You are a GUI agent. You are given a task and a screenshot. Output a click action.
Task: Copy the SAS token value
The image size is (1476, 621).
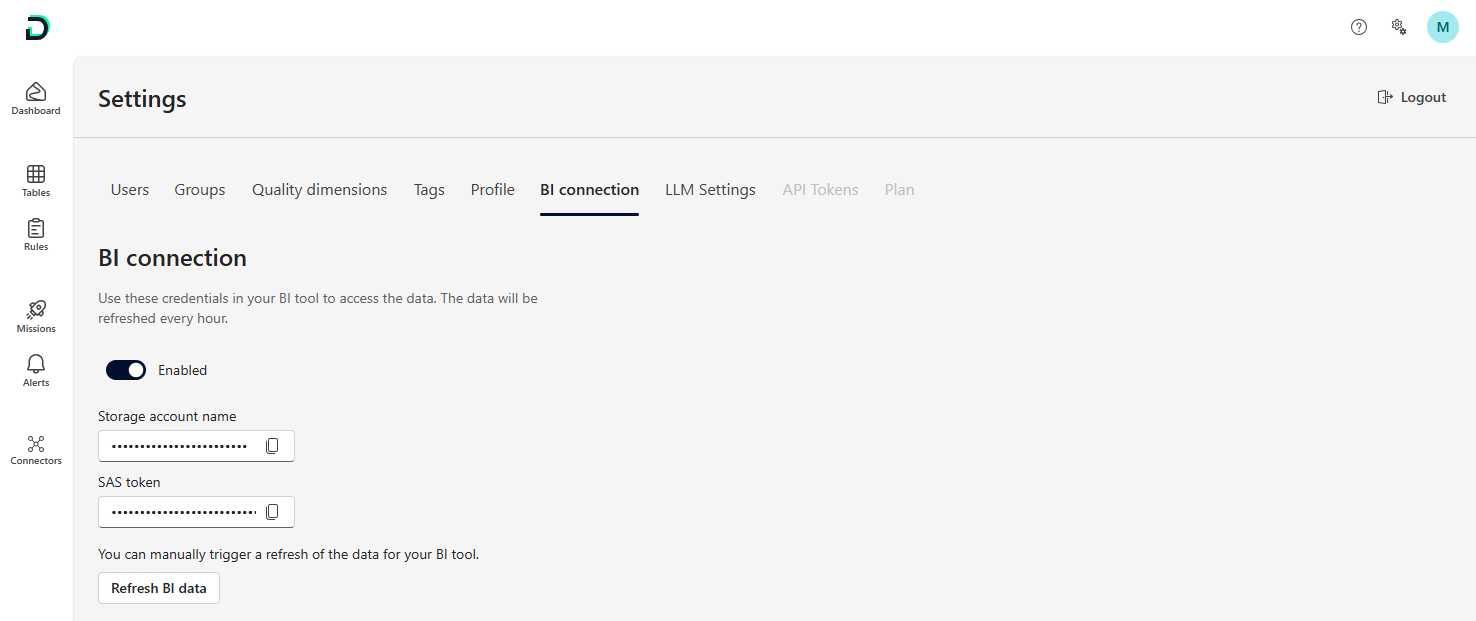(x=272, y=512)
